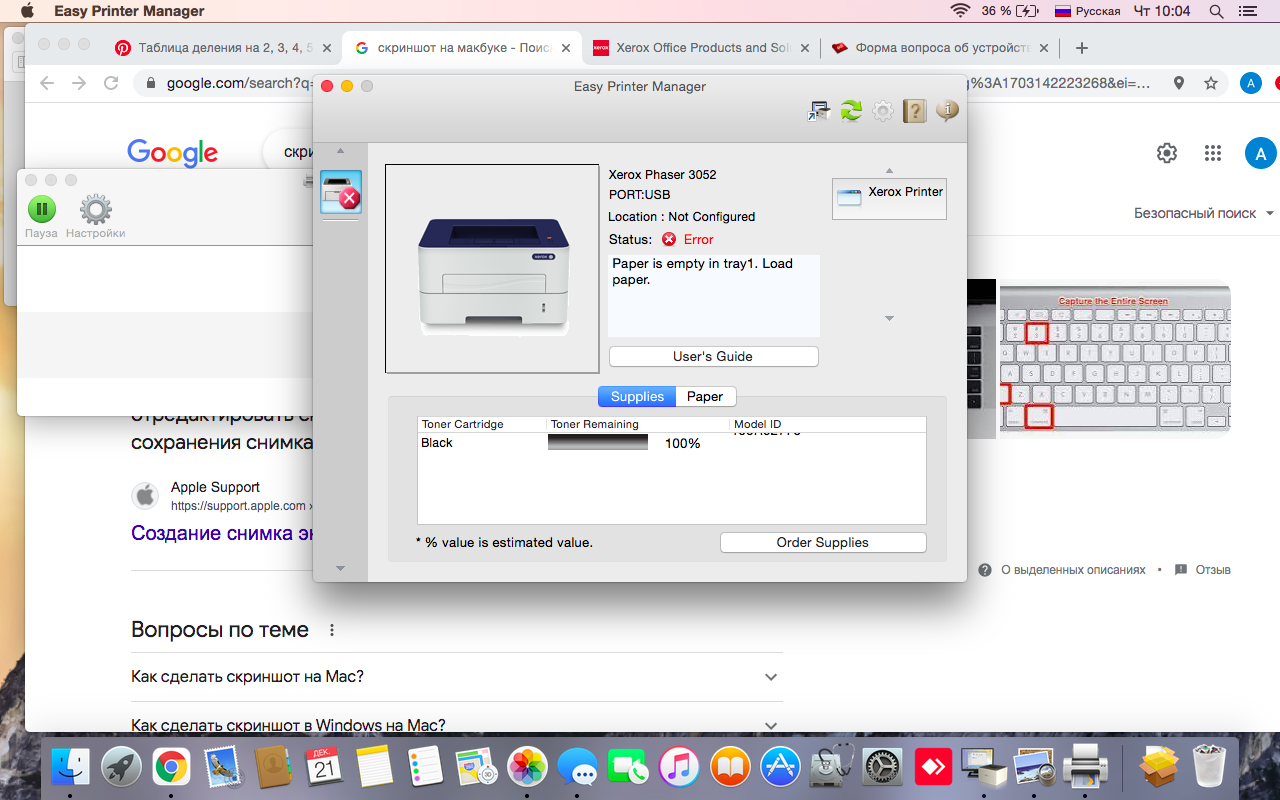Click О выделенных описаниях link
Viewport: 1280px width, 800px height.
(x=1073, y=569)
